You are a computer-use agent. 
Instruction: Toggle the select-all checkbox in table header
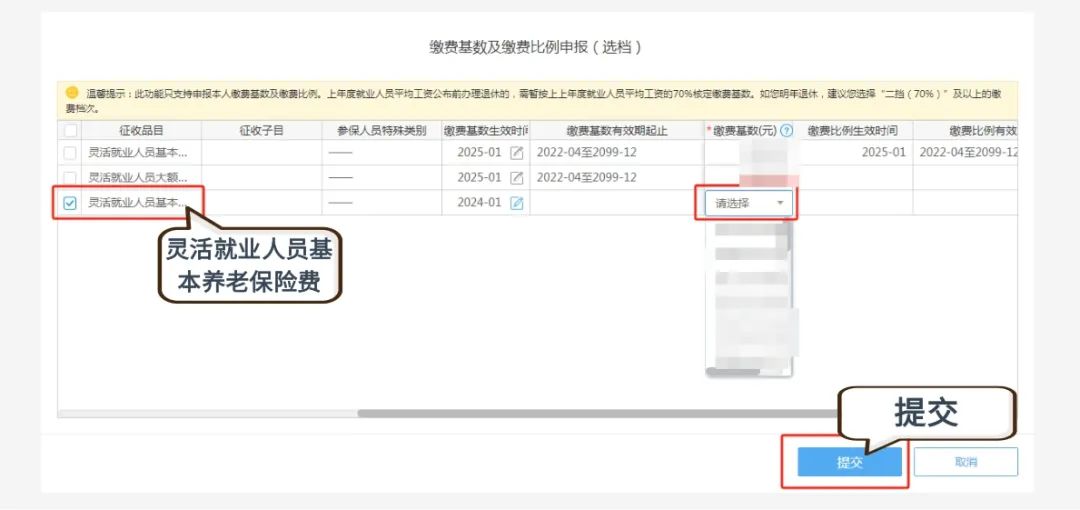pyautogui.click(x=70, y=131)
